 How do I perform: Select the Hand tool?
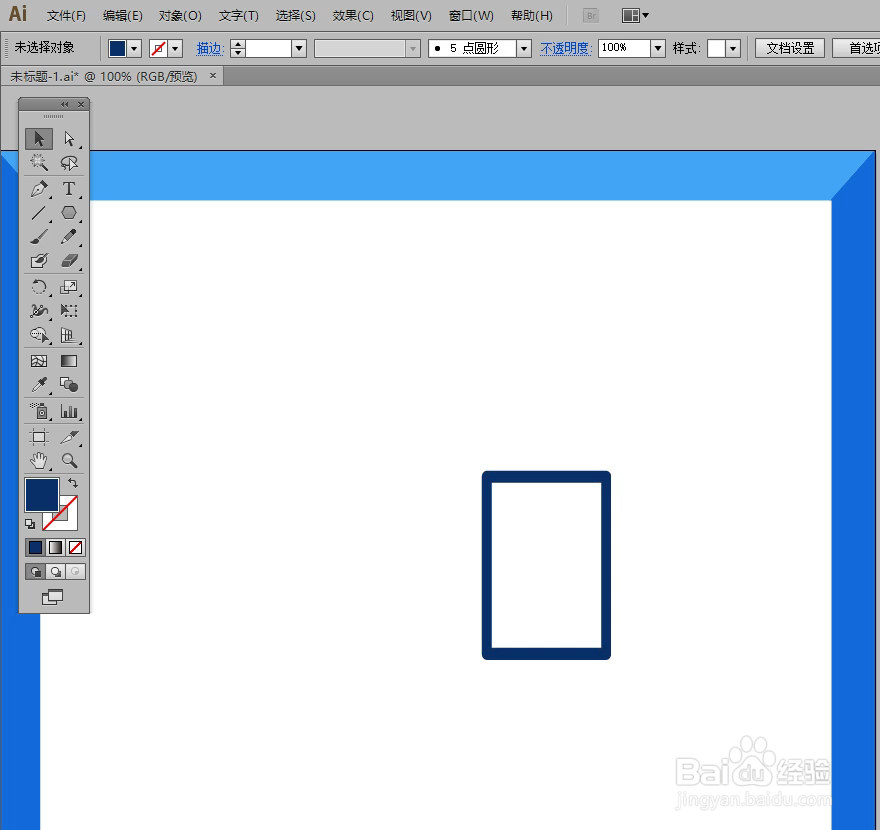[39, 461]
